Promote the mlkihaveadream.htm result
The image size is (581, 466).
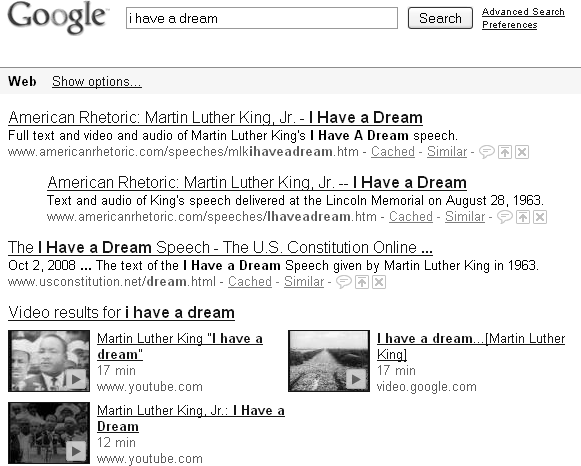(x=505, y=152)
